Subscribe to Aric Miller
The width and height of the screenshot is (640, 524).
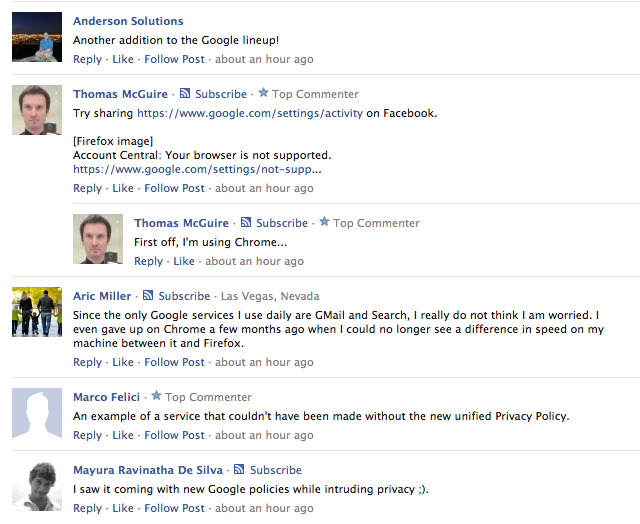(x=184, y=296)
